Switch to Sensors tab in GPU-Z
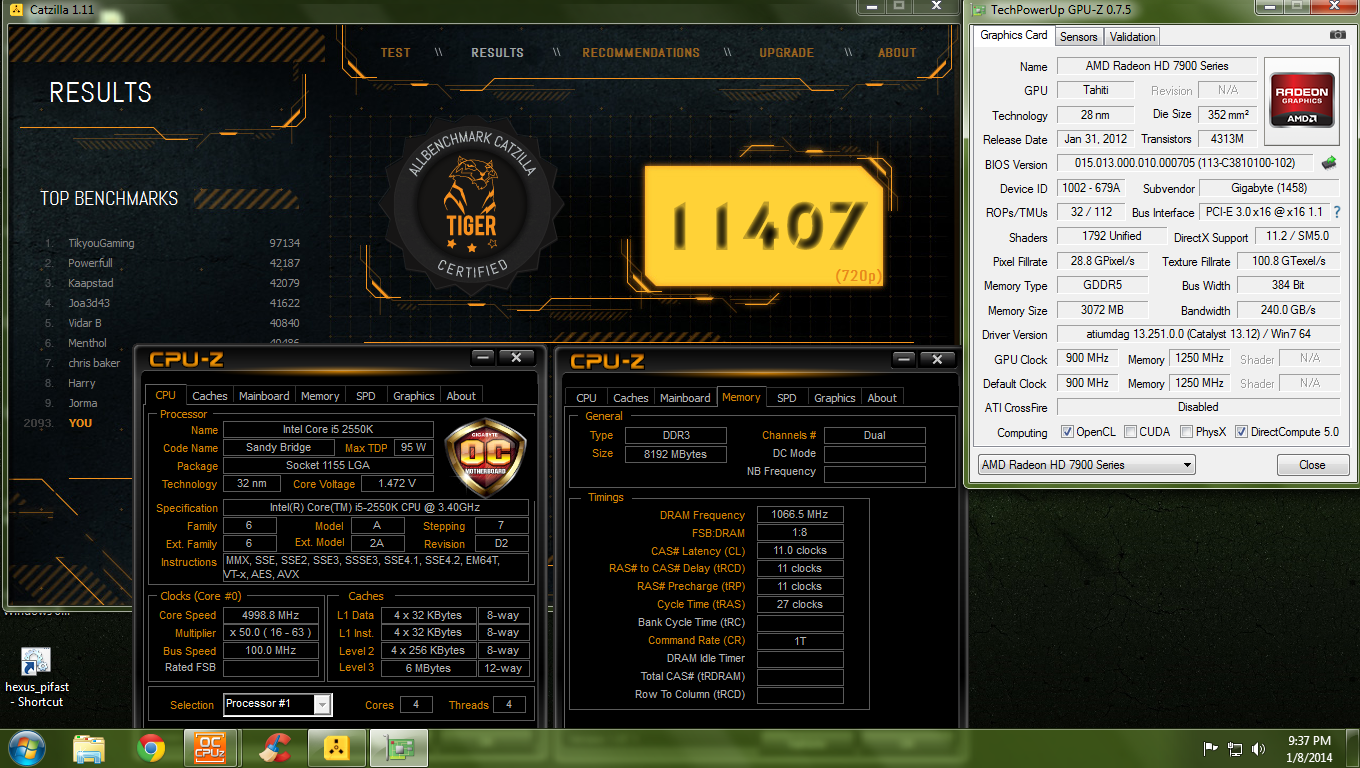 [x=1079, y=37]
